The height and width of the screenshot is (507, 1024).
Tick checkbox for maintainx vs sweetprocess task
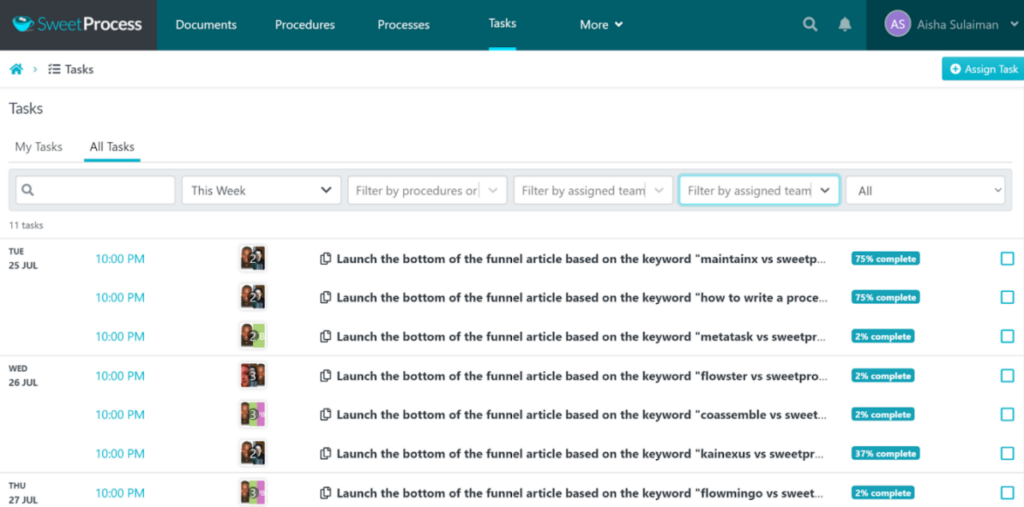[x=1007, y=259]
